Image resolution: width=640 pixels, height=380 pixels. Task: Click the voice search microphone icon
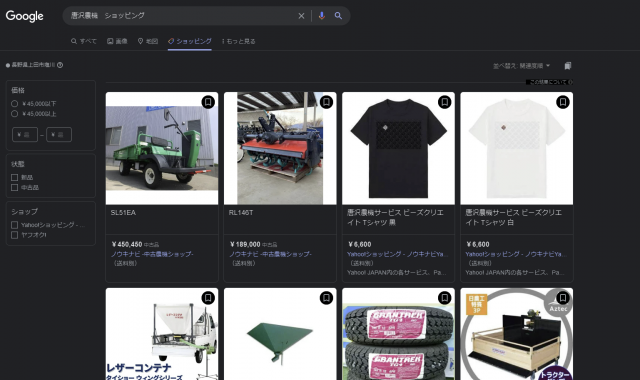coord(322,16)
